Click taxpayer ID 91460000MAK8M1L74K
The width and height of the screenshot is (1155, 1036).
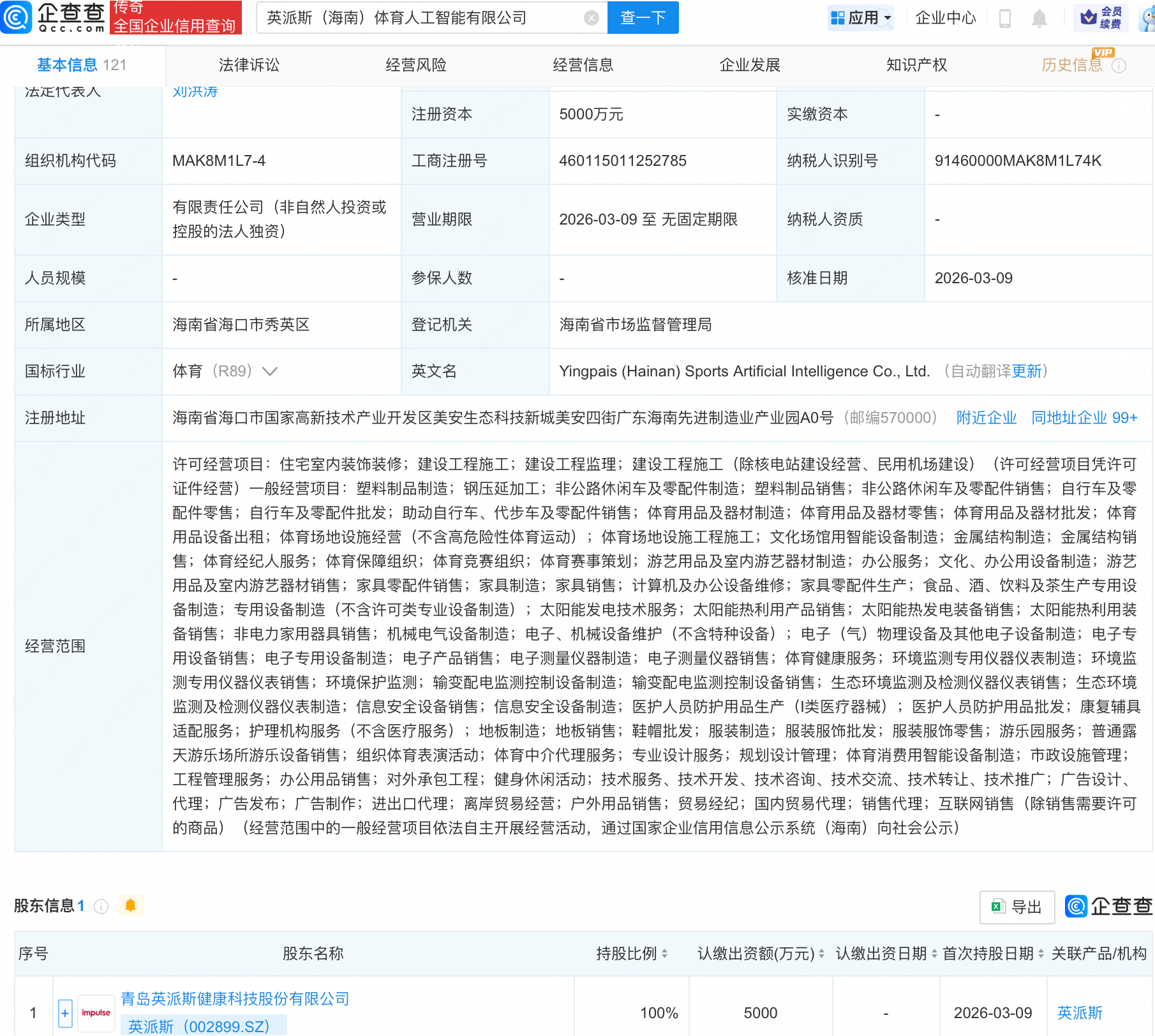[1018, 161]
